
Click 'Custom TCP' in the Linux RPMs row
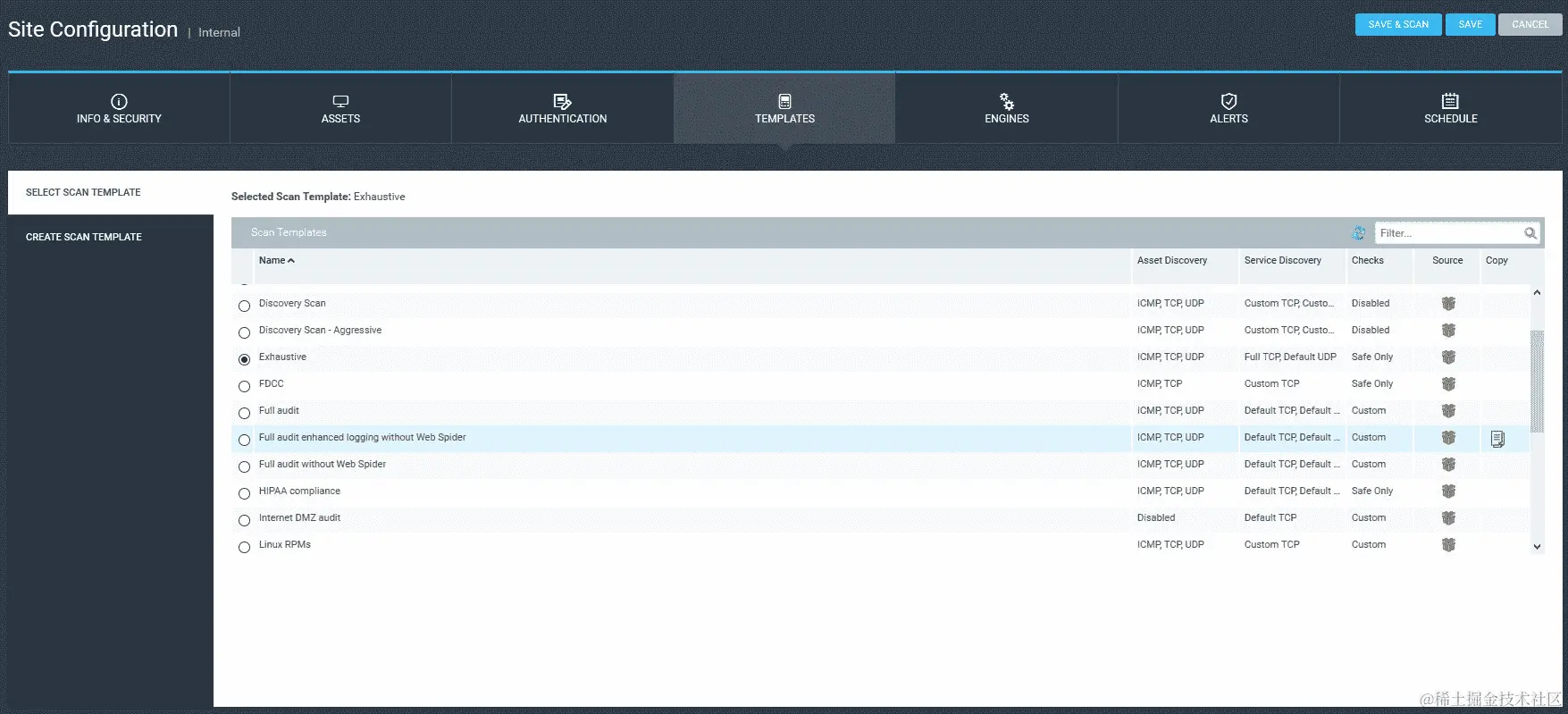coord(1271,545)
